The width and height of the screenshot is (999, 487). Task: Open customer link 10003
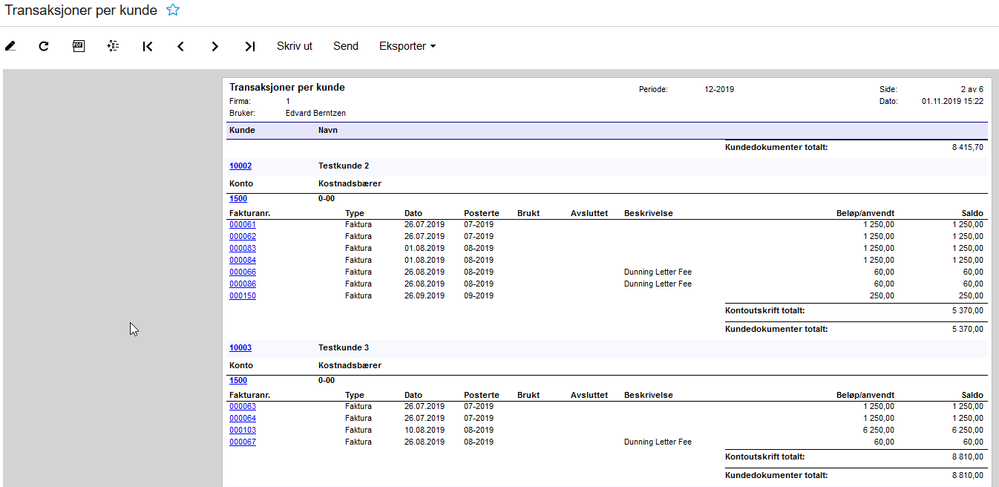tap(240, 347)
